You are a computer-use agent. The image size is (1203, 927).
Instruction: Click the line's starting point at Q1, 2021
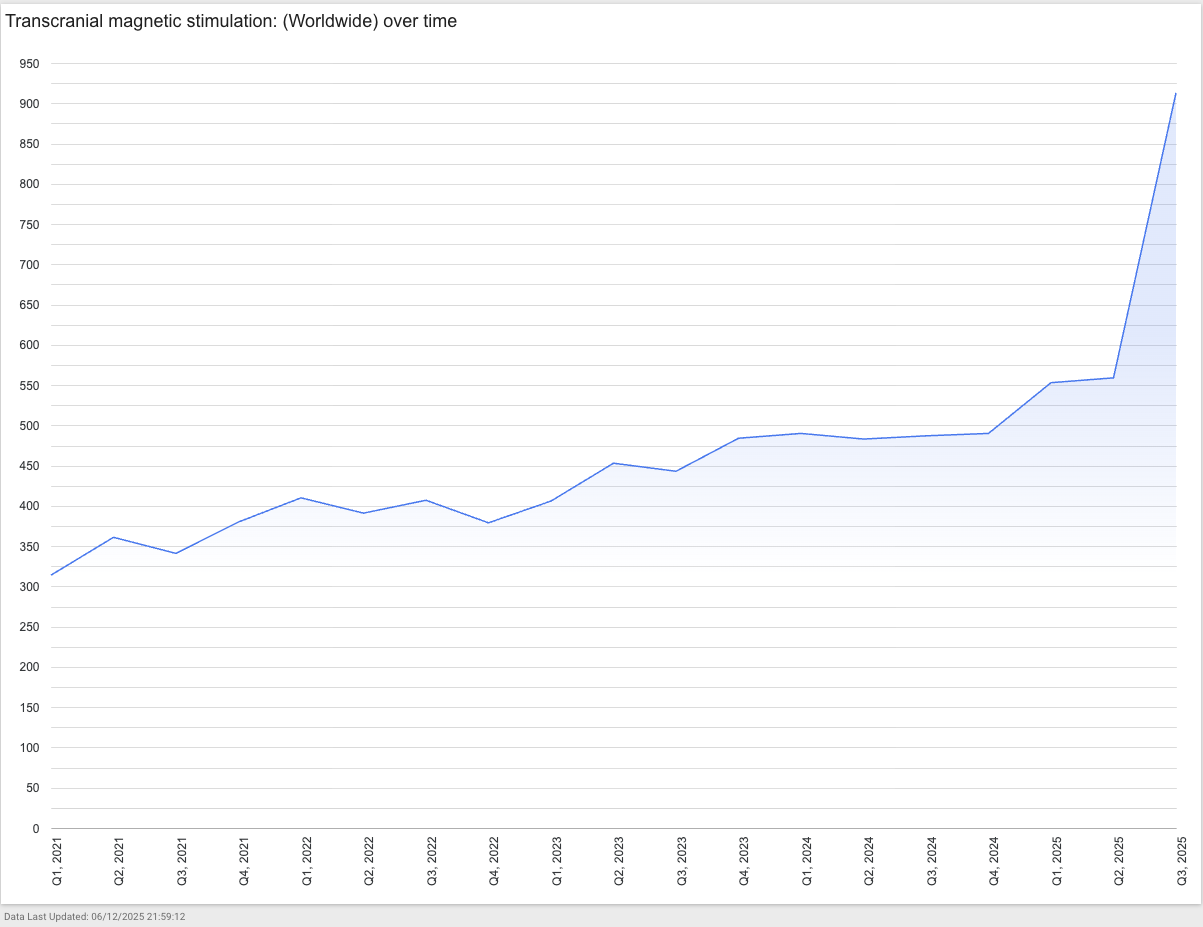[52, 575]
